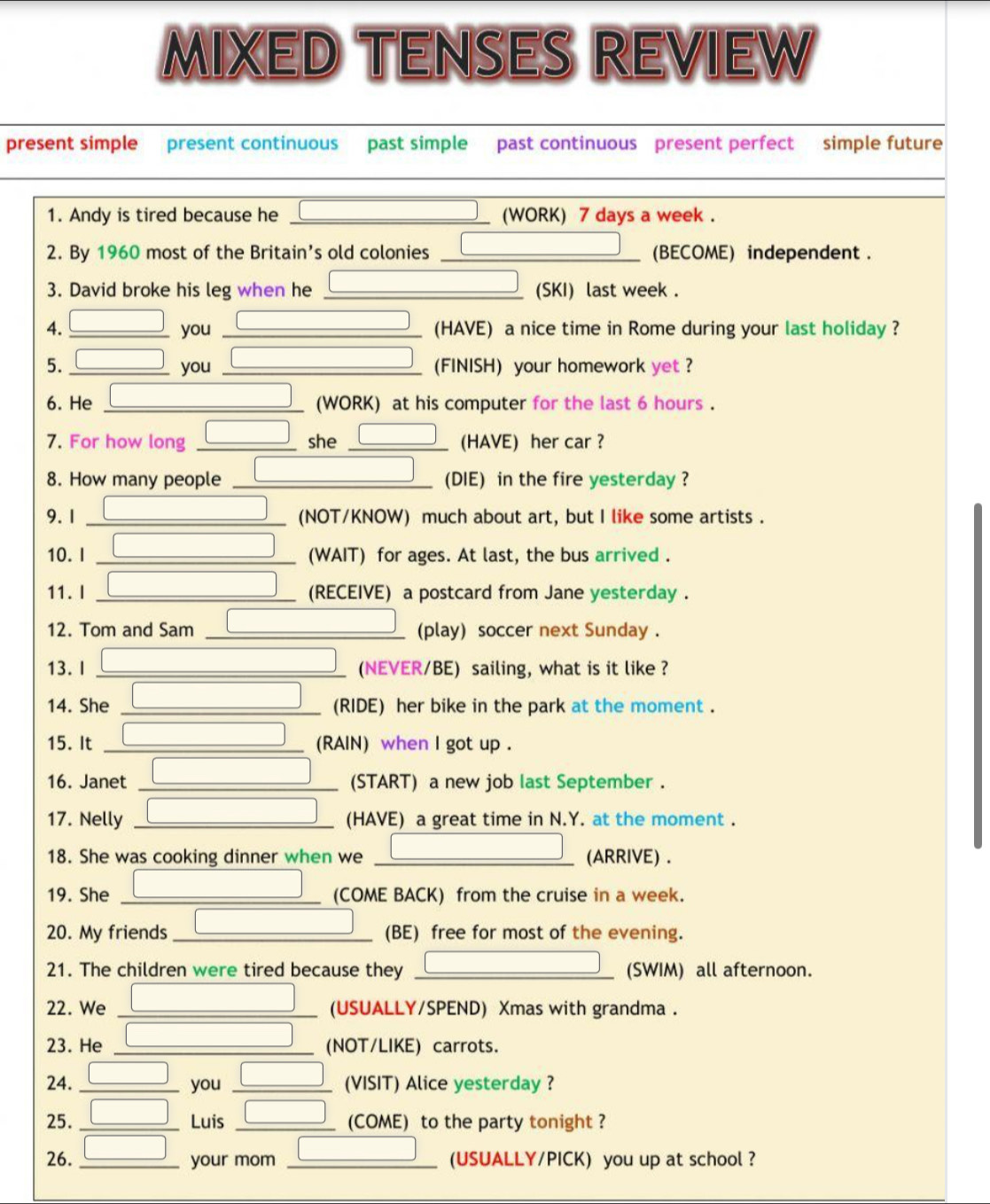The image size is (990, 1204).
Task: Focus the blank before (RAIN) in sentence 15
Action: click(204, 734)
